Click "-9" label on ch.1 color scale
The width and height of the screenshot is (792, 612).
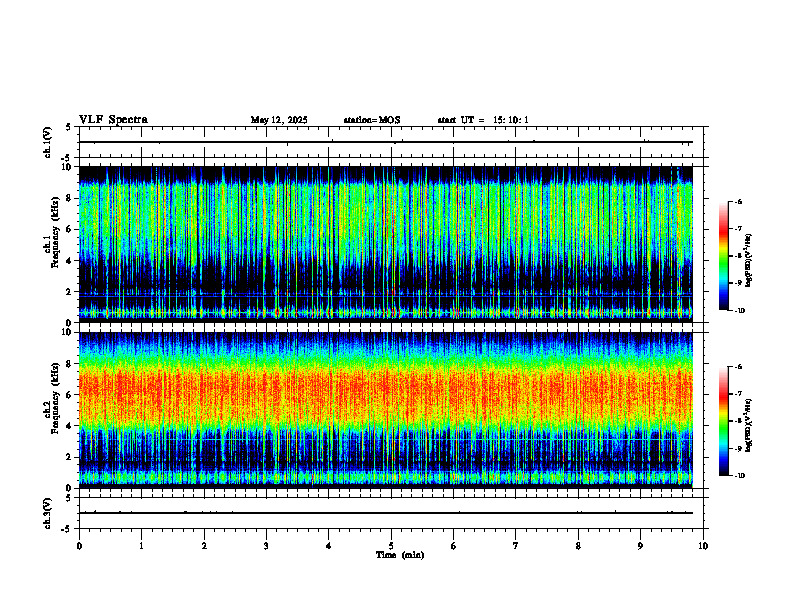tap(738, 283)
